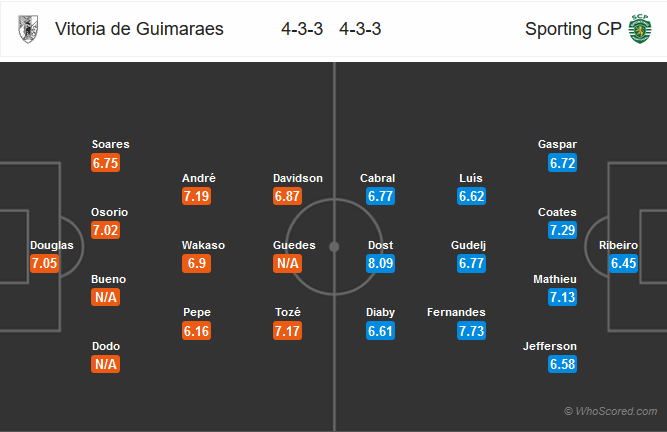Viewport: 667px width, 432px height.
Task: Select Dost's 8.09 rating badge
Action: (381, 263)
